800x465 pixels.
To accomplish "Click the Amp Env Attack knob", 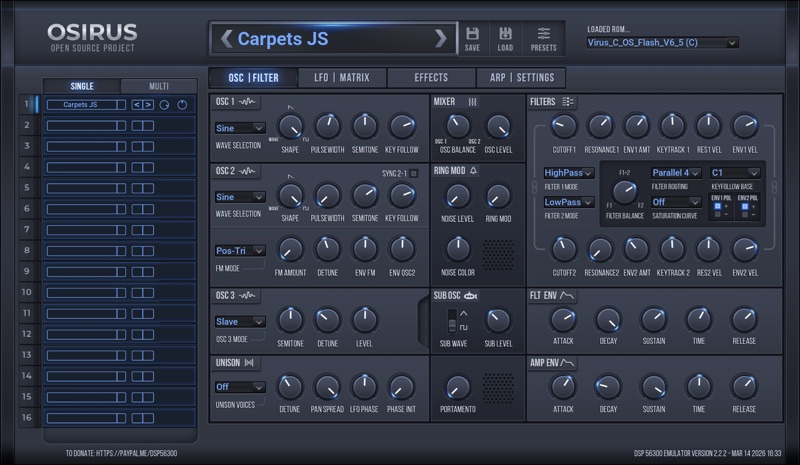I will pyautogui.click(x=563, y=387).
